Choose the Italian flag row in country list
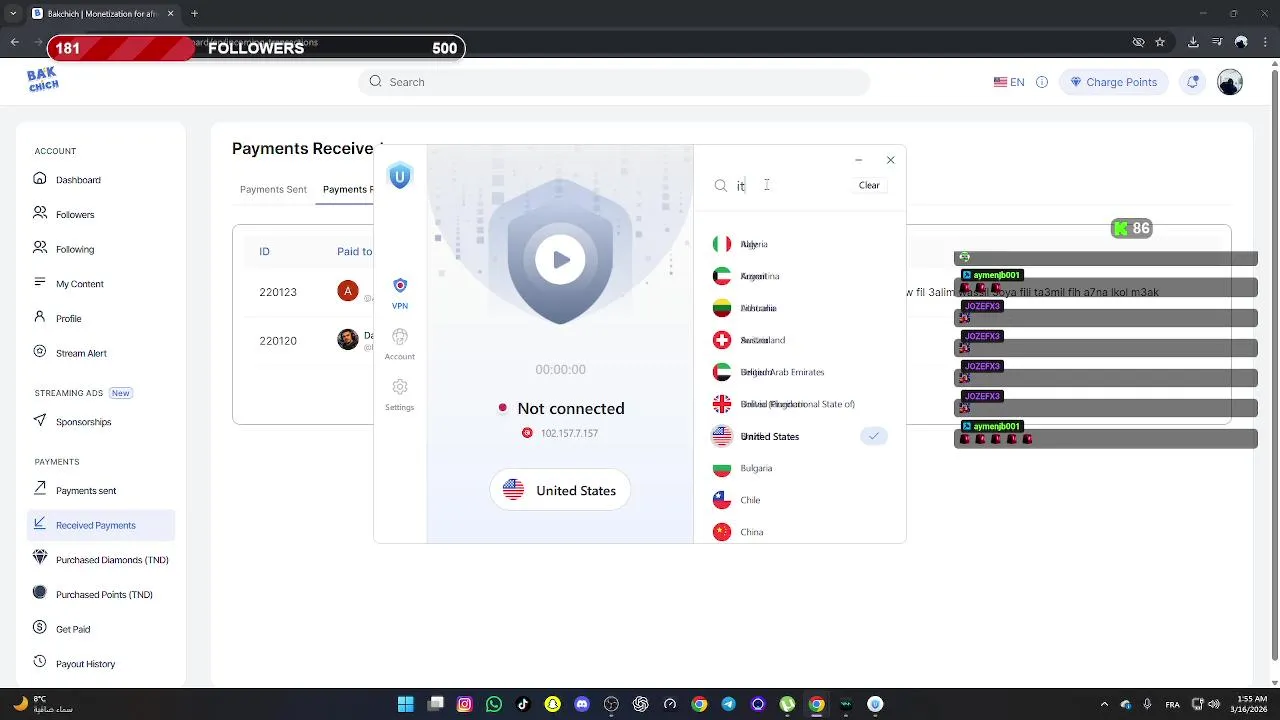The height and width of the screenshot is (720, 1280). click(799, 244)
